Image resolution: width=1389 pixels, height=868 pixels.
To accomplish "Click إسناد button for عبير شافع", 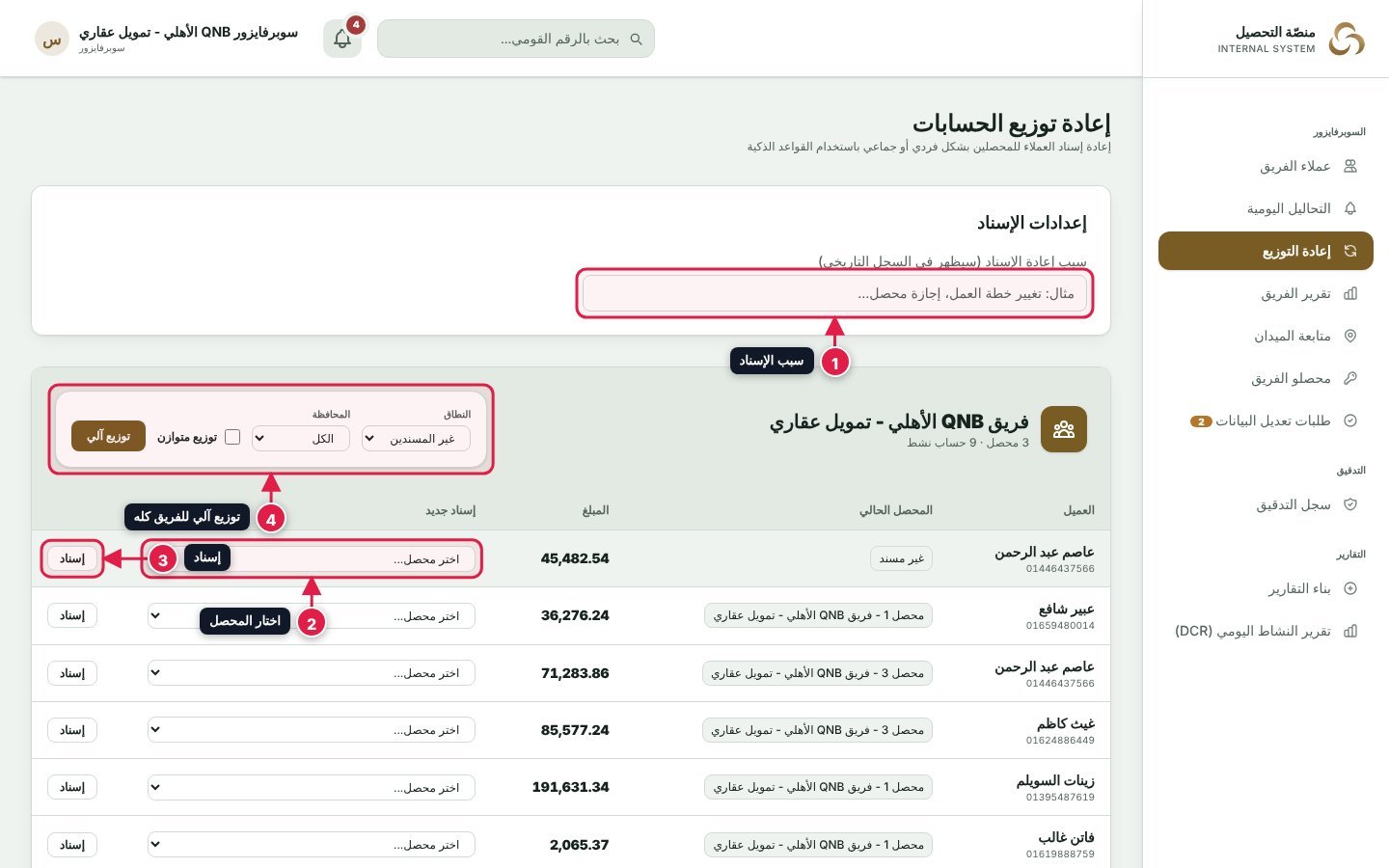I will click(72, 616).
